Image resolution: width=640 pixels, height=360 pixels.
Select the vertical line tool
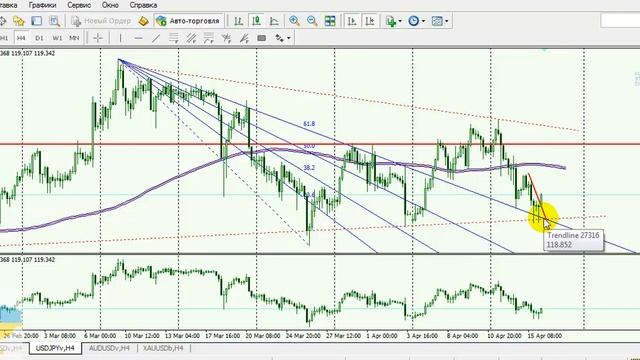[120, 38]
